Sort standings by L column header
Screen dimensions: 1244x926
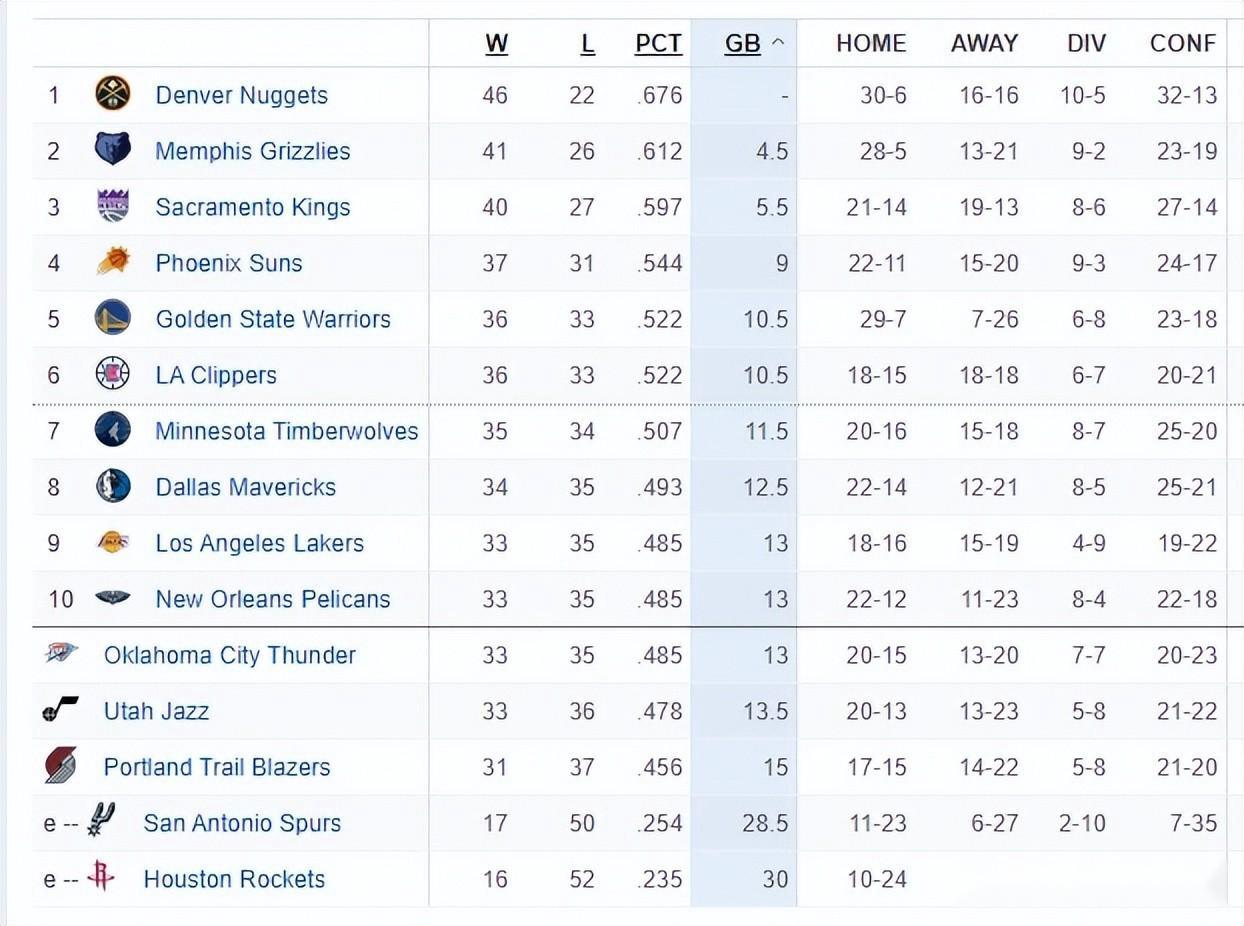pos(587,44)
